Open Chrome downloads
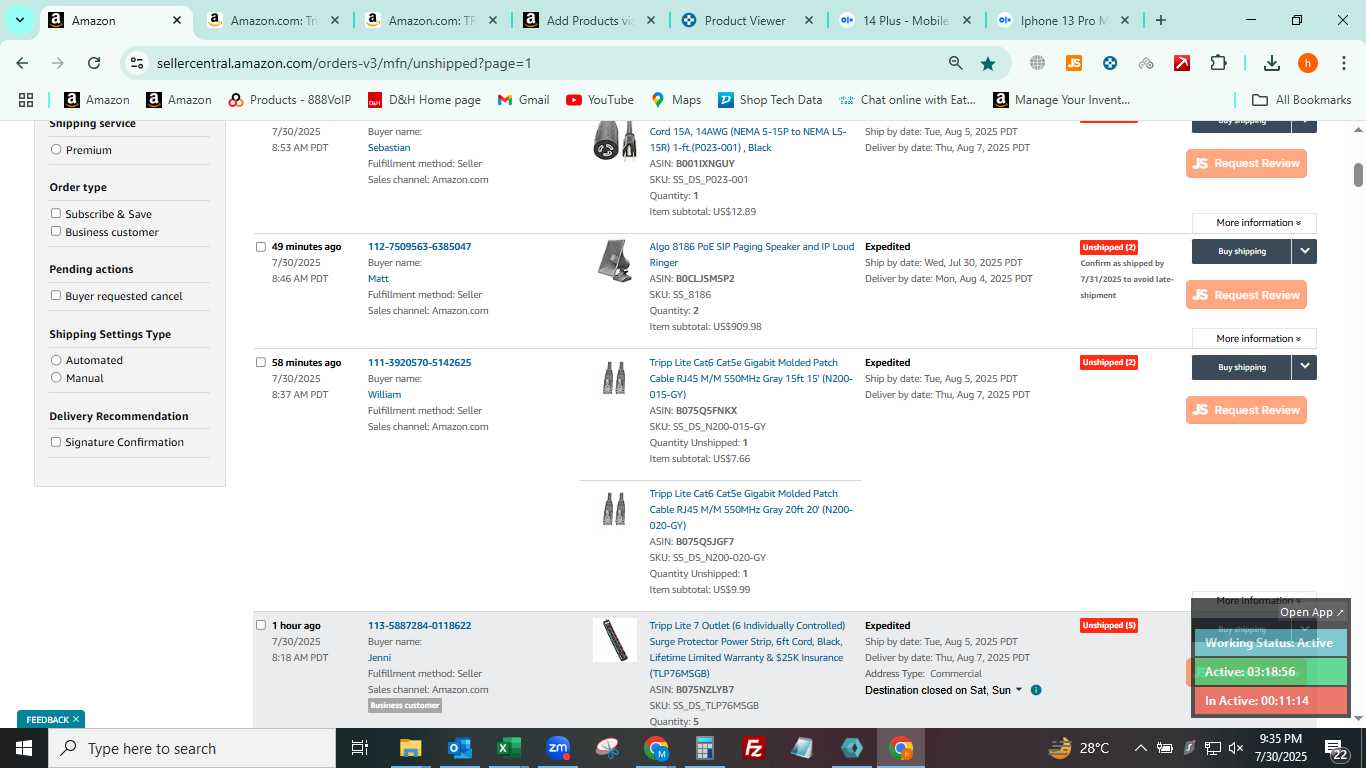1366x768 pixels. point(1272,63)
